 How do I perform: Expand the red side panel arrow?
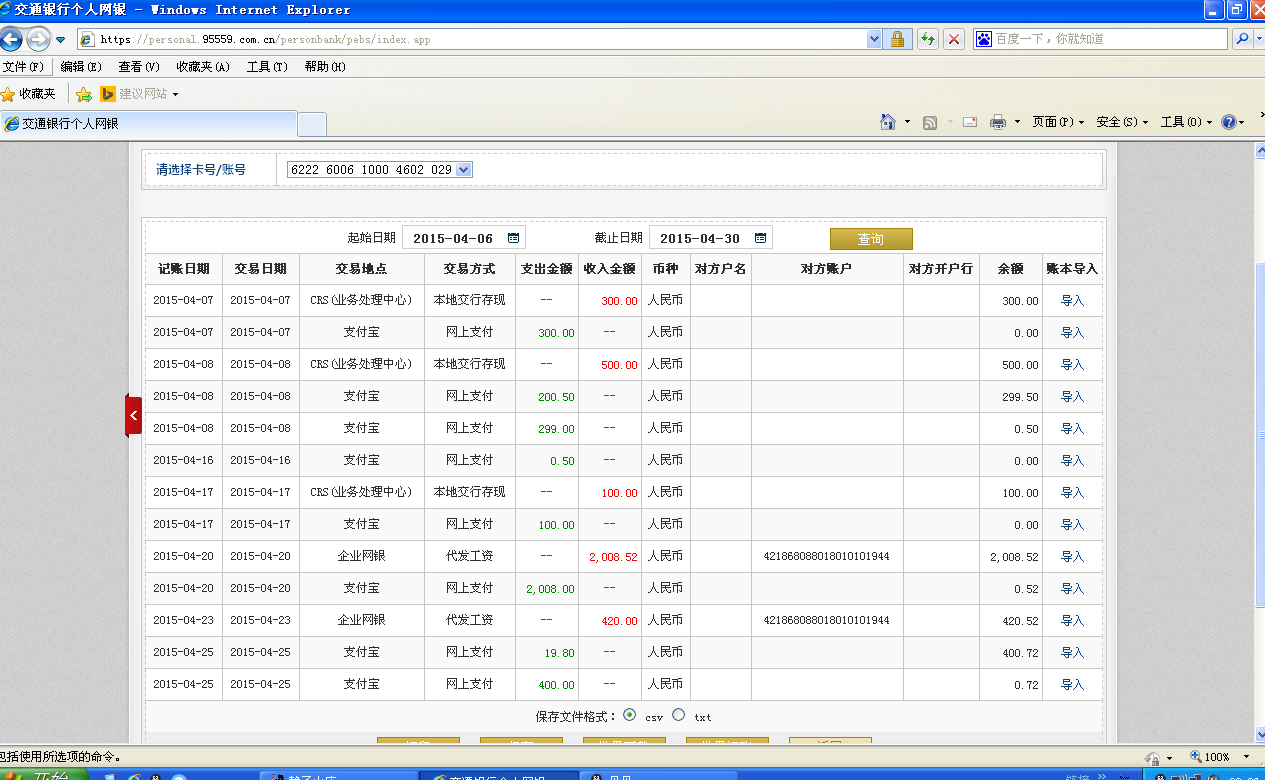(133, 415)
